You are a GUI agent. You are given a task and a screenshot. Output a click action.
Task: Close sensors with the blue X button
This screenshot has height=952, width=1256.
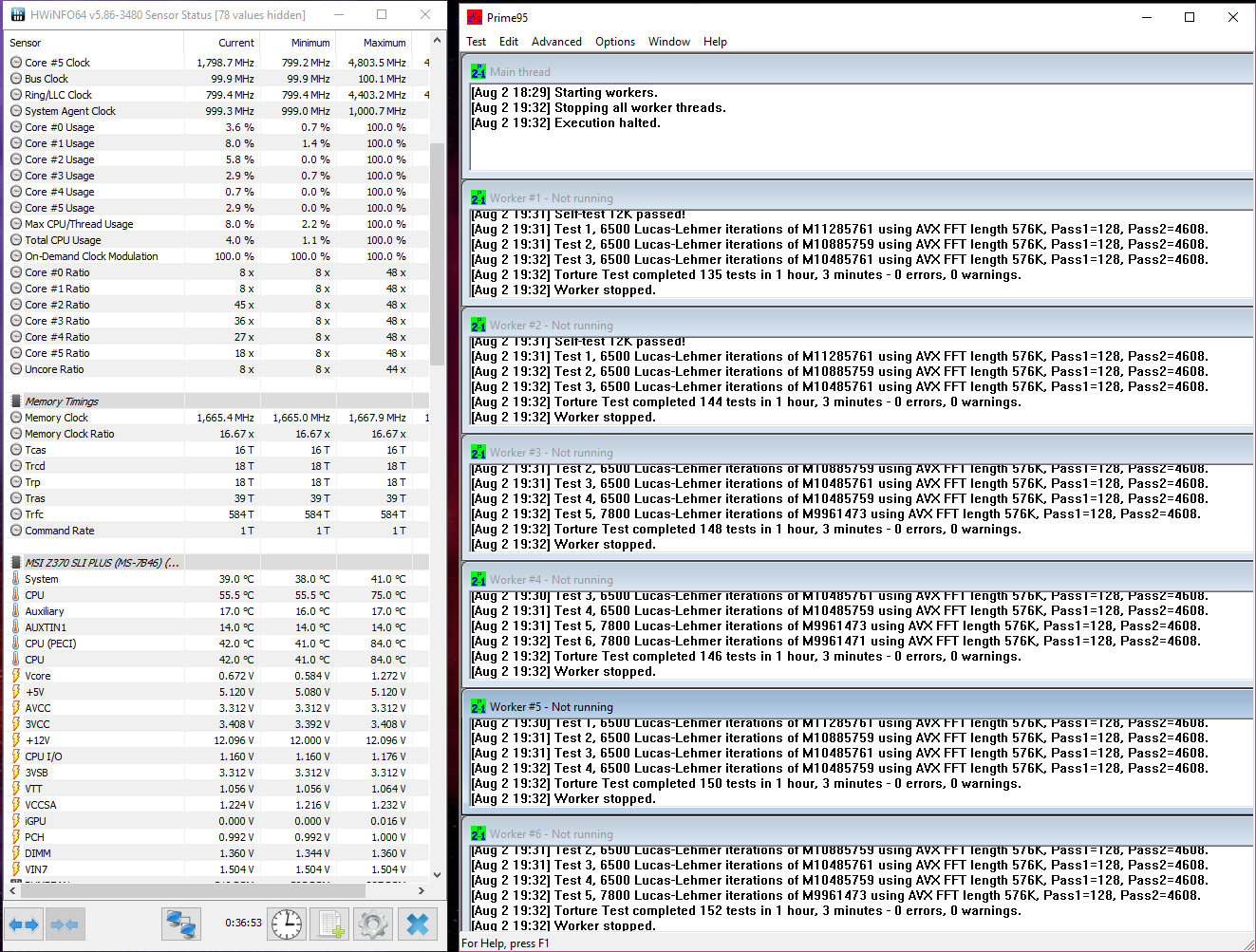(x=418, y=924)
